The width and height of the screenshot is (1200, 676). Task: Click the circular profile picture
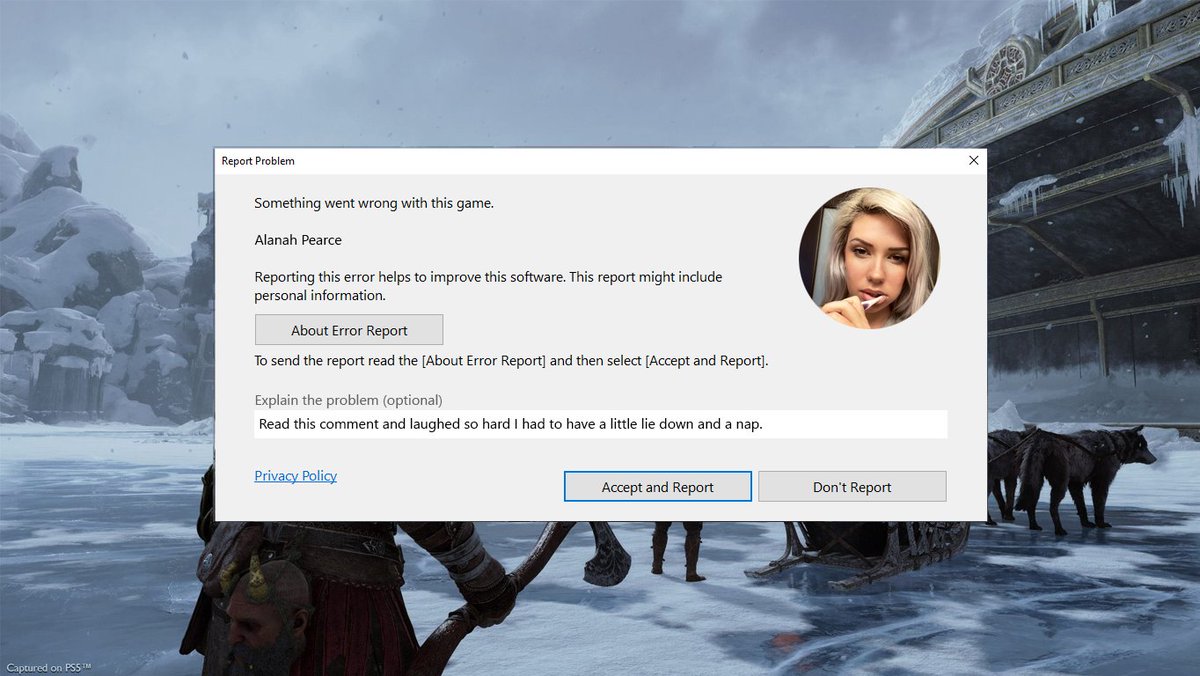[869, 258]
